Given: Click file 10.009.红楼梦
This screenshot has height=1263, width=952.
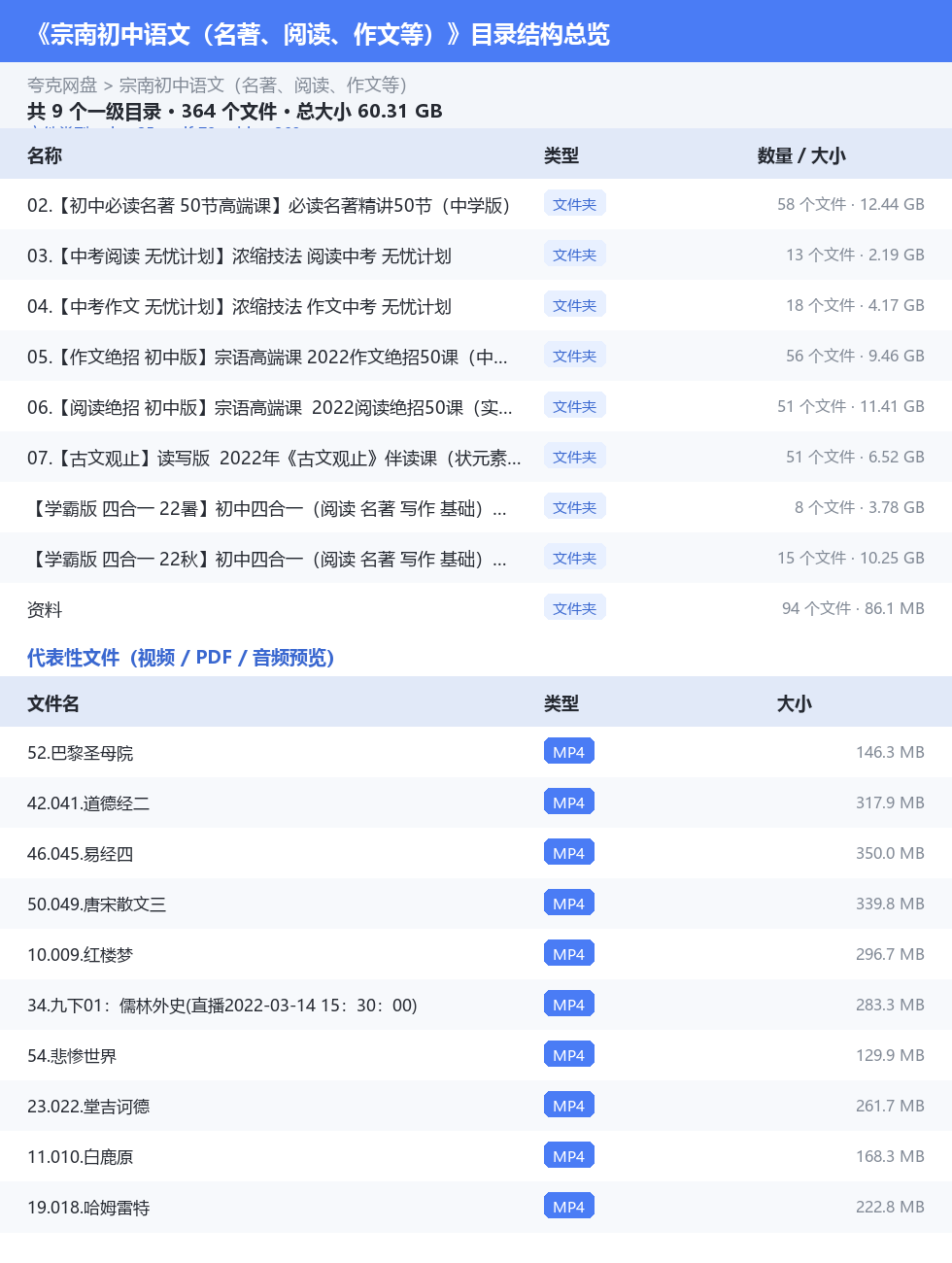Looking at the screenshot, I should click(x=80, y=955).
